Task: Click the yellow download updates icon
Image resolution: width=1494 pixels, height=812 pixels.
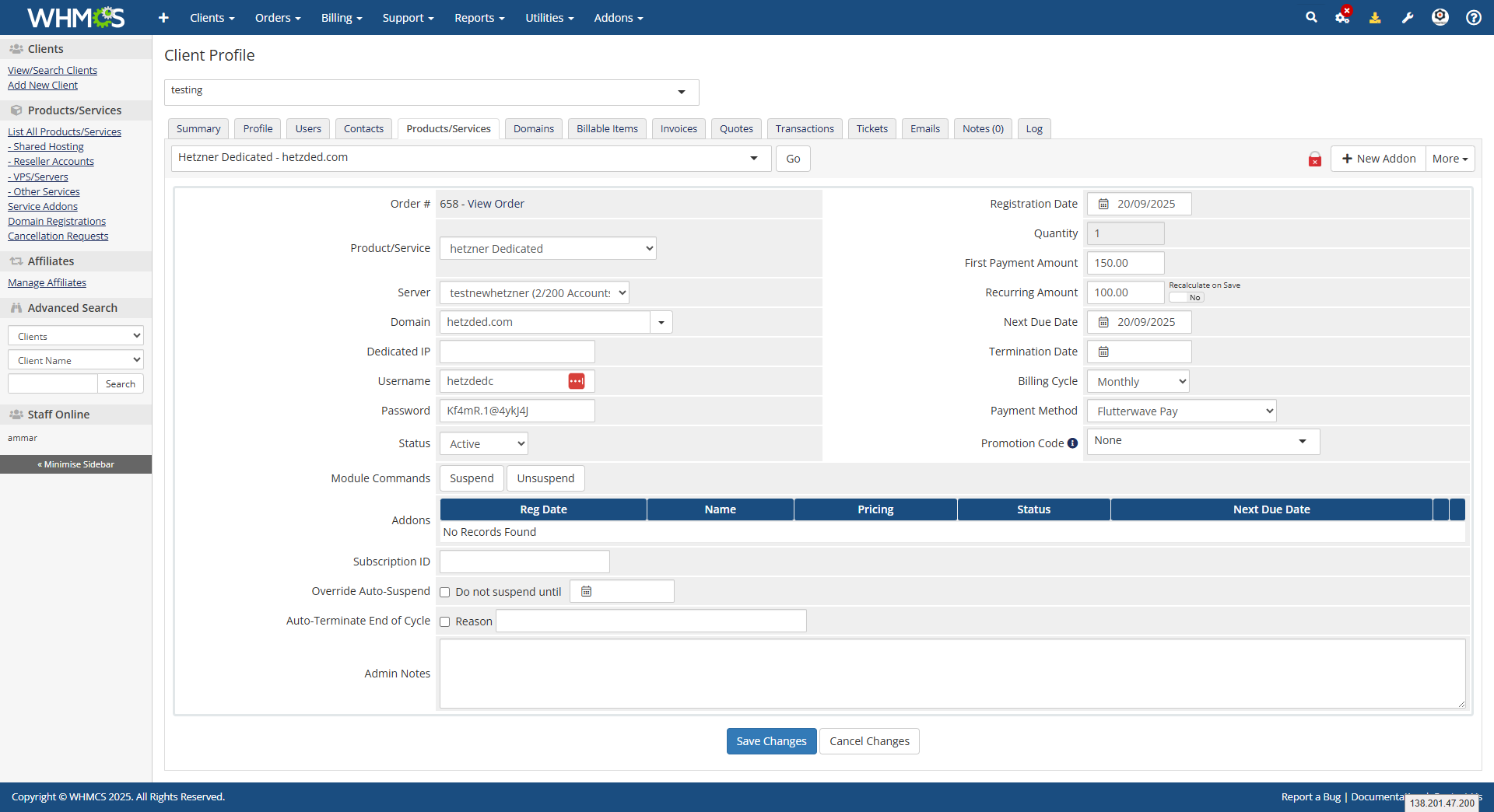Action: tap(1375, 17)
